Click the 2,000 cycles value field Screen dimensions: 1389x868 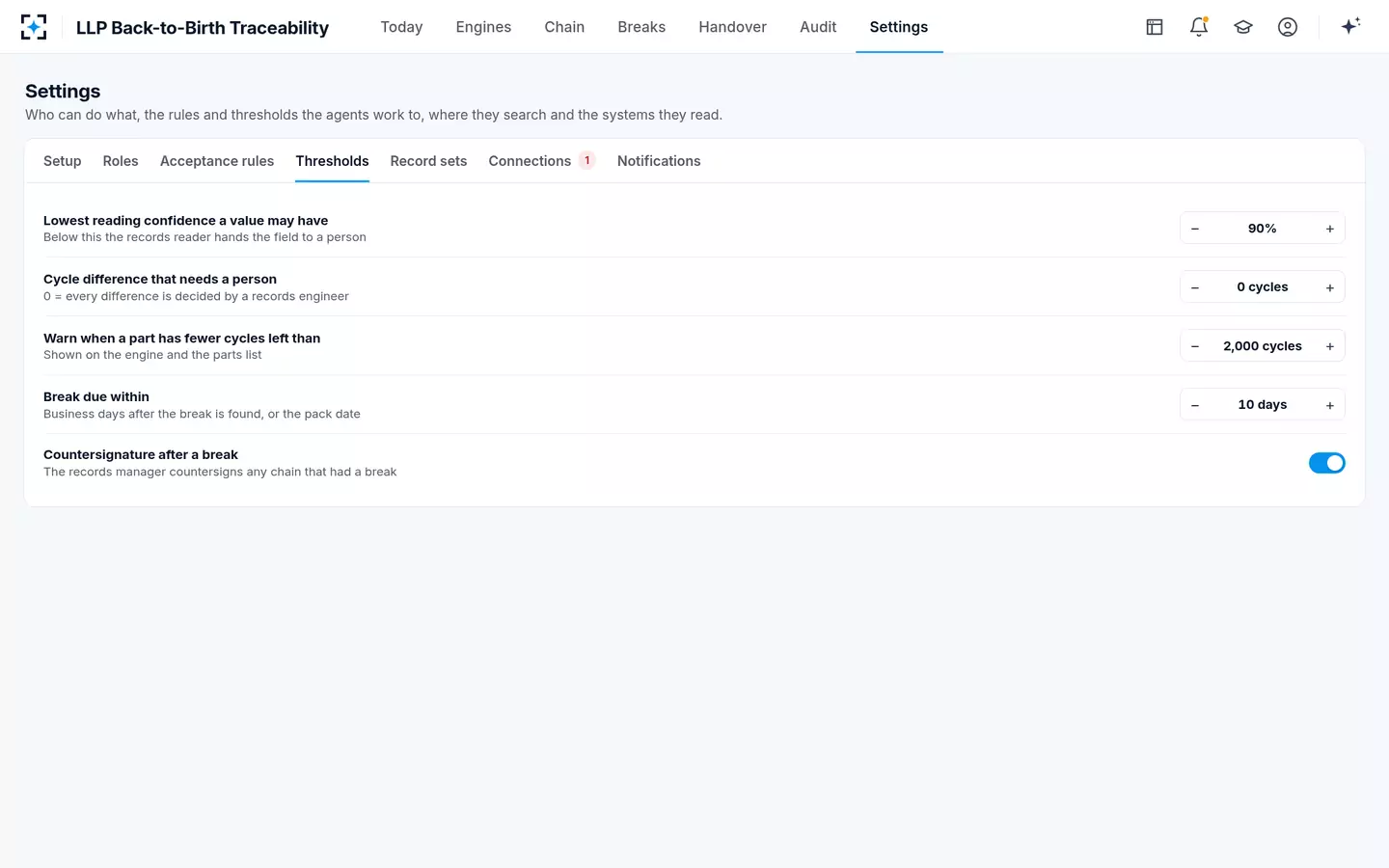pyautogui.click(x=1263, y=346)
